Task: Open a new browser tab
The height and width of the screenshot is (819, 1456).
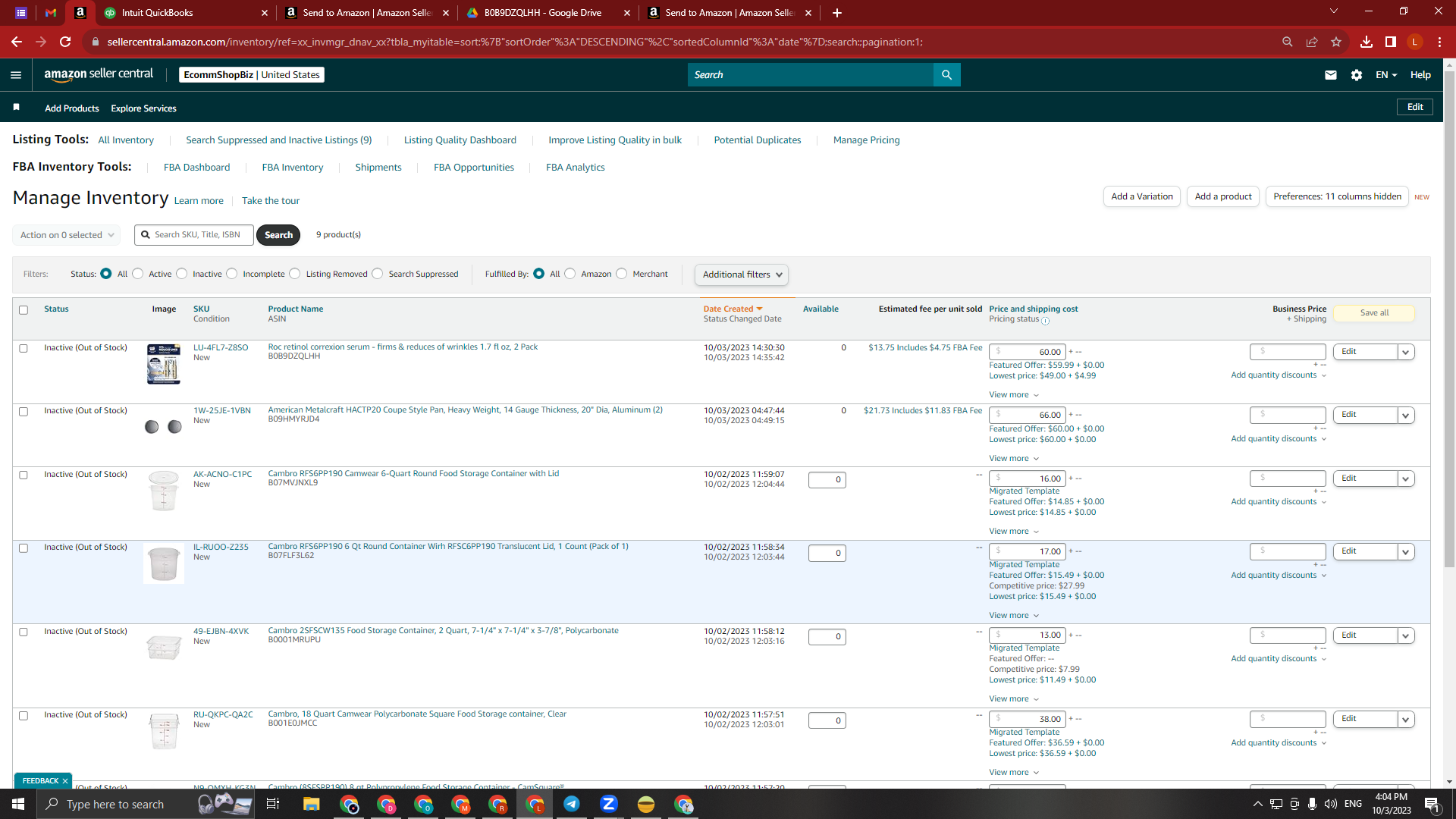Action: pos(837,13)
